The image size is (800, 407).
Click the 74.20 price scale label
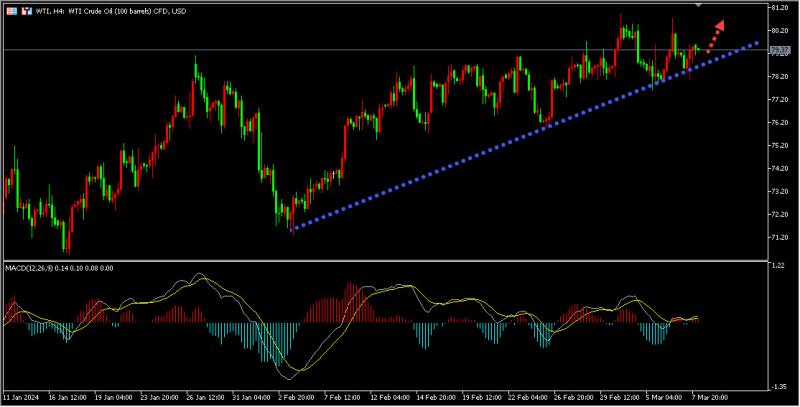[779, 168]
